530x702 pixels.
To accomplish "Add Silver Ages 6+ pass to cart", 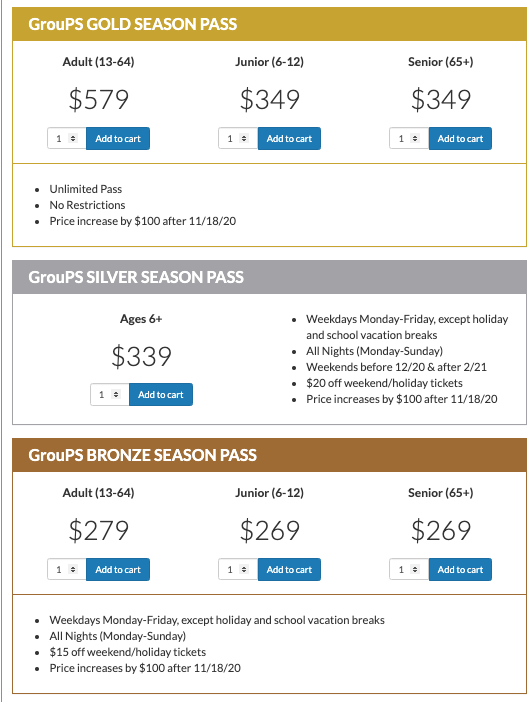I will click(x=161, y=394).
